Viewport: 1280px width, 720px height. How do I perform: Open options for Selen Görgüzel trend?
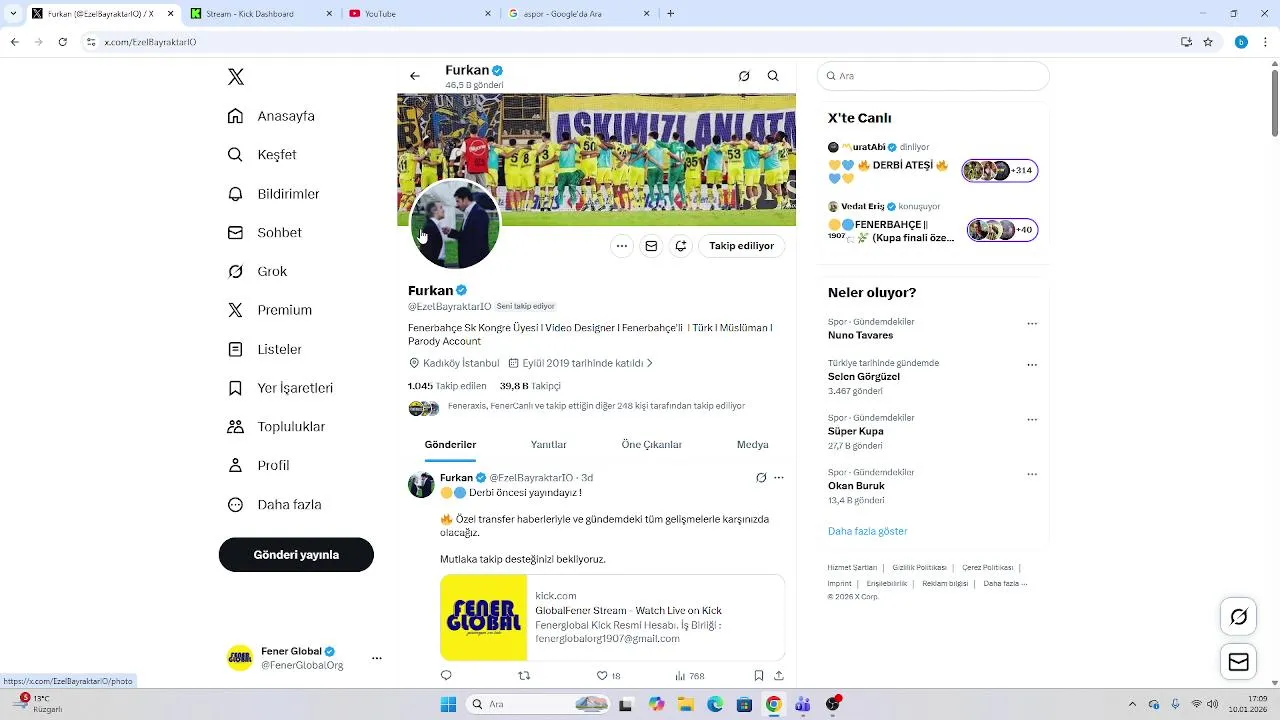[1032, 365]
